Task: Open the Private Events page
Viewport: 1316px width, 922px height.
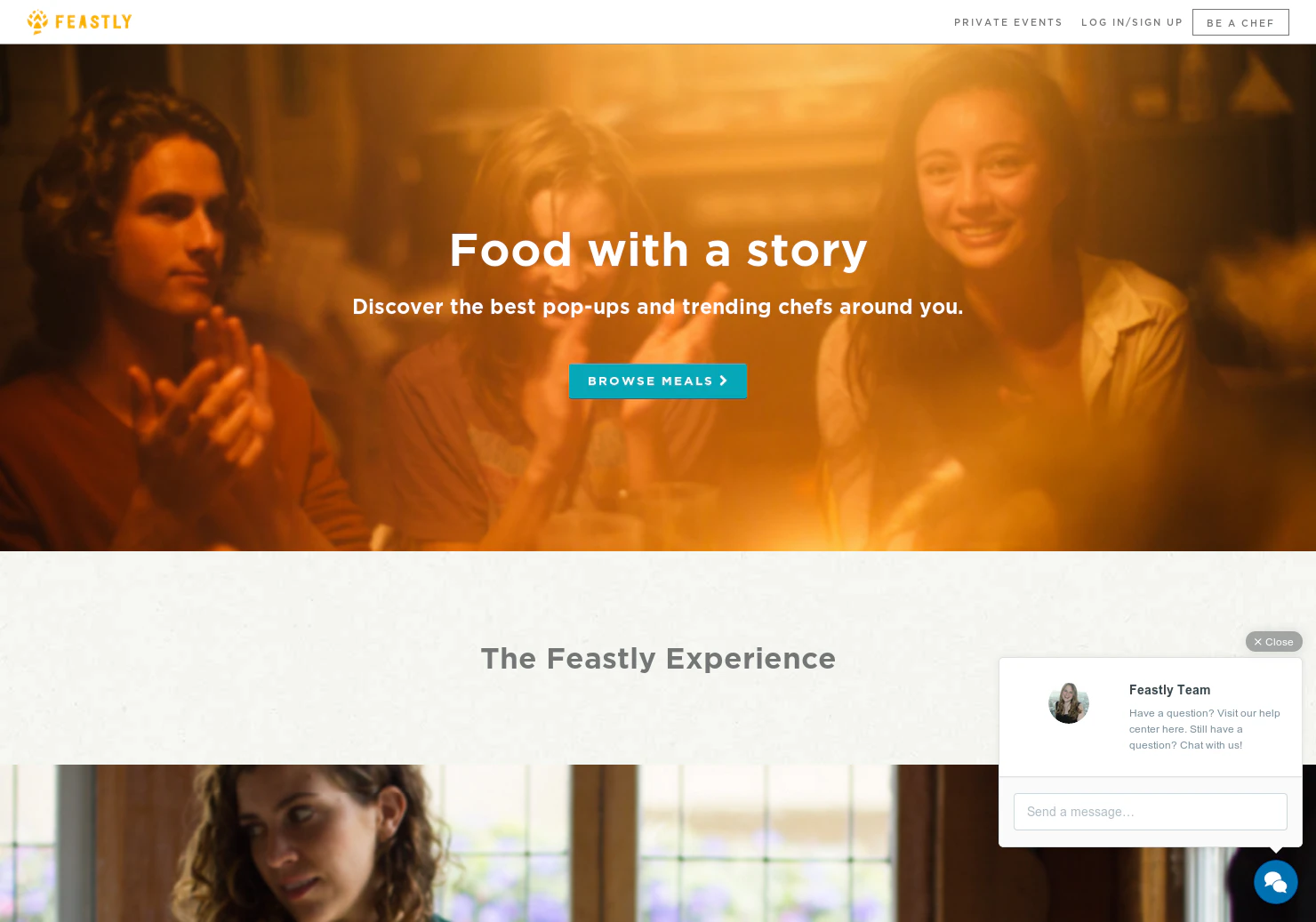Action: (1008, 22)
